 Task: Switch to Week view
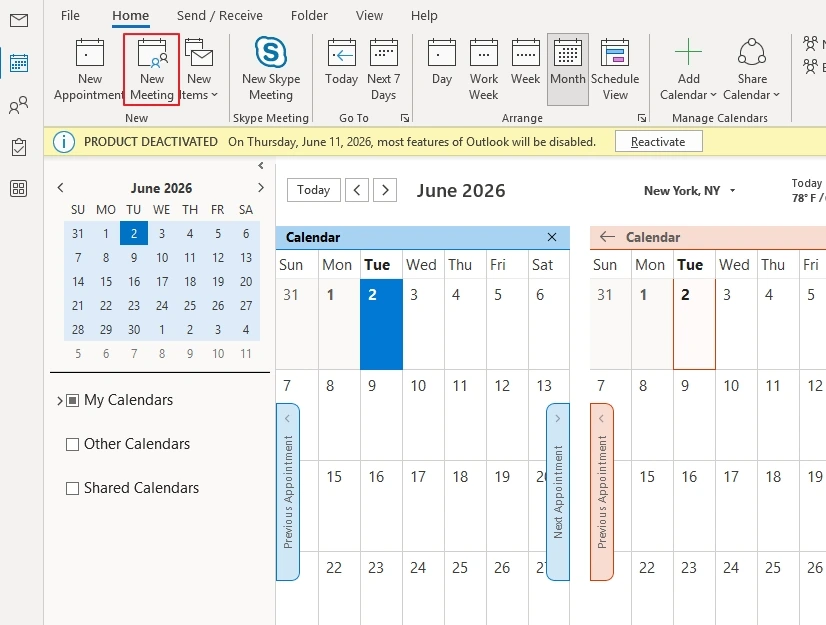(525, 63)
